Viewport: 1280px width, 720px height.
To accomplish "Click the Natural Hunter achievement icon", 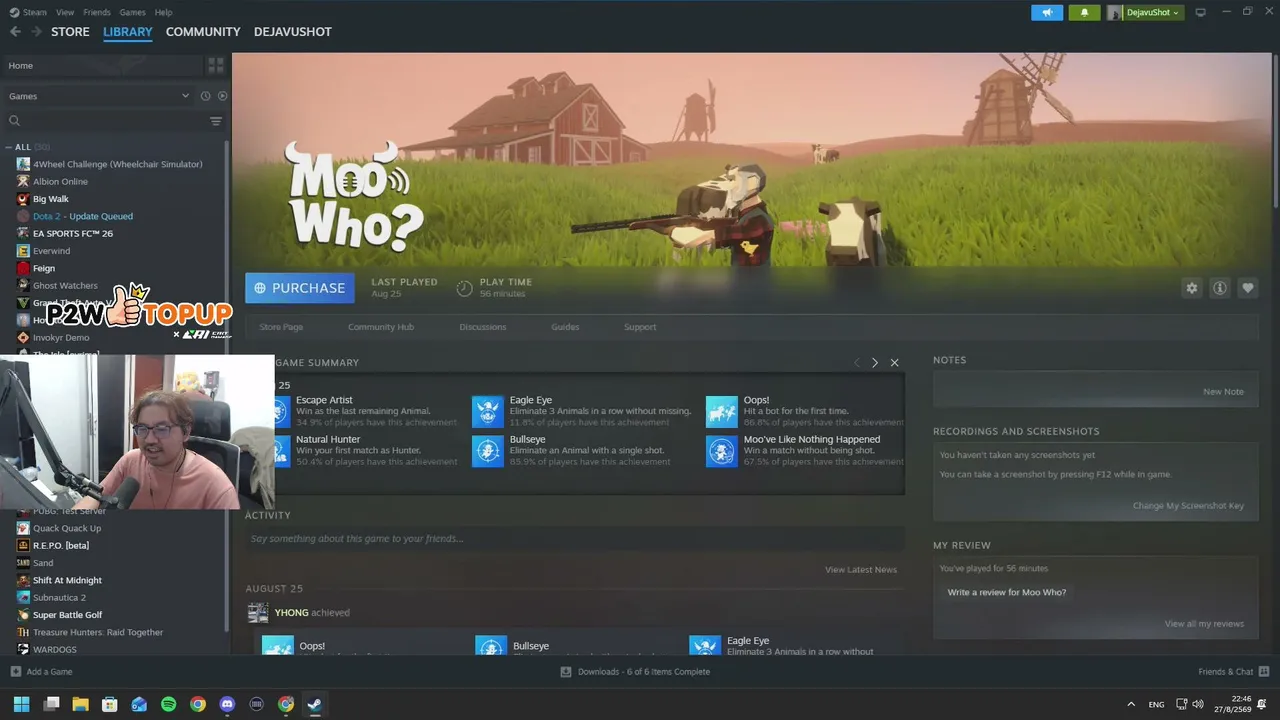I will pos(280,451).
